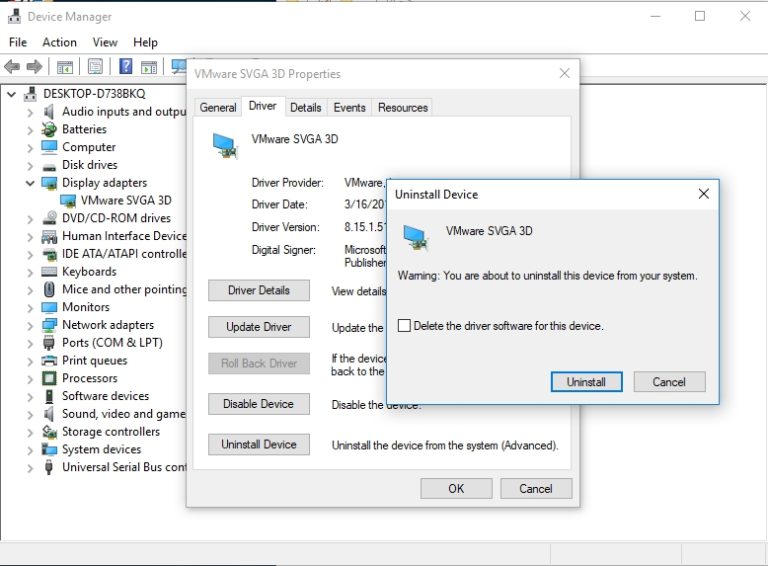Click the Mice and other pointing devices icon
The image size is (768, 566).
(x=49, y=289)
